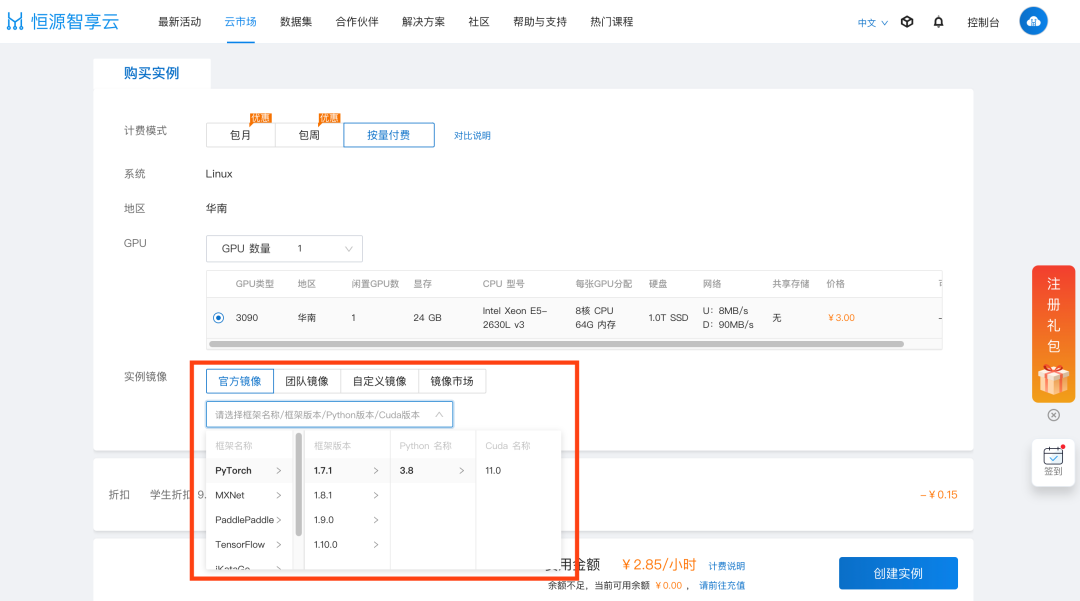Click the cube icon in header

tap(907, 22)
